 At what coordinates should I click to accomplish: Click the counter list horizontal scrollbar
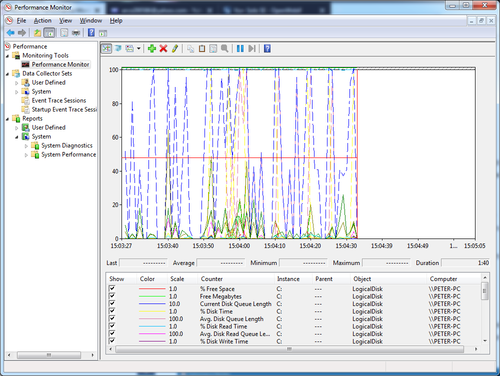(289, 349)
